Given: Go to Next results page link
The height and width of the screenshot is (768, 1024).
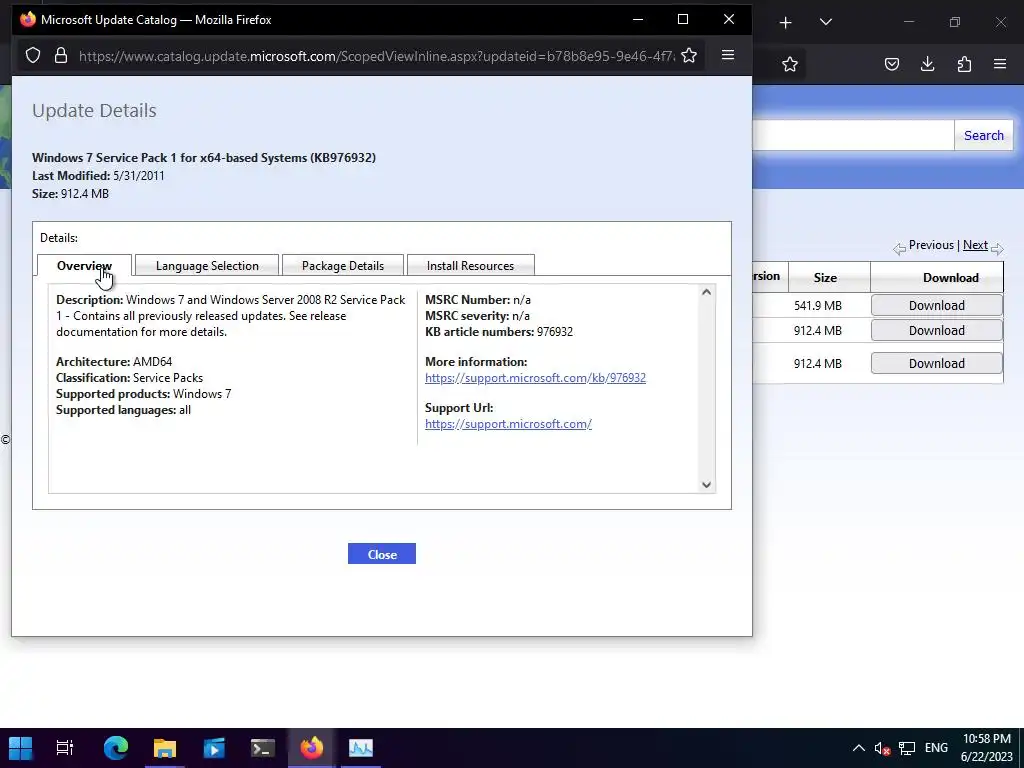Looking at the screenshot, I should [975, 245].
